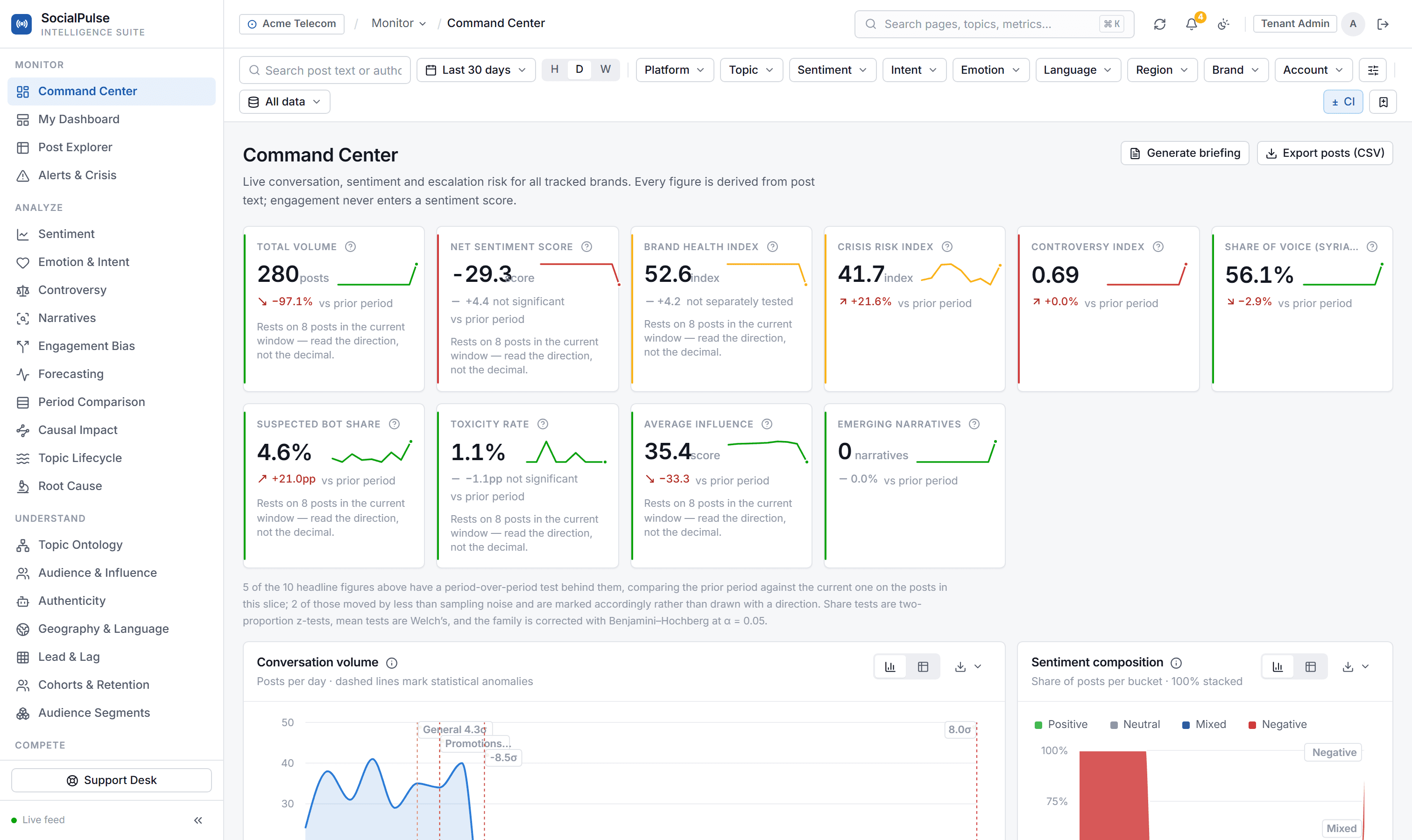Click the Mixed legend color swatch
This screenshot has width=1412, height=840.
tap(1186, 725)
